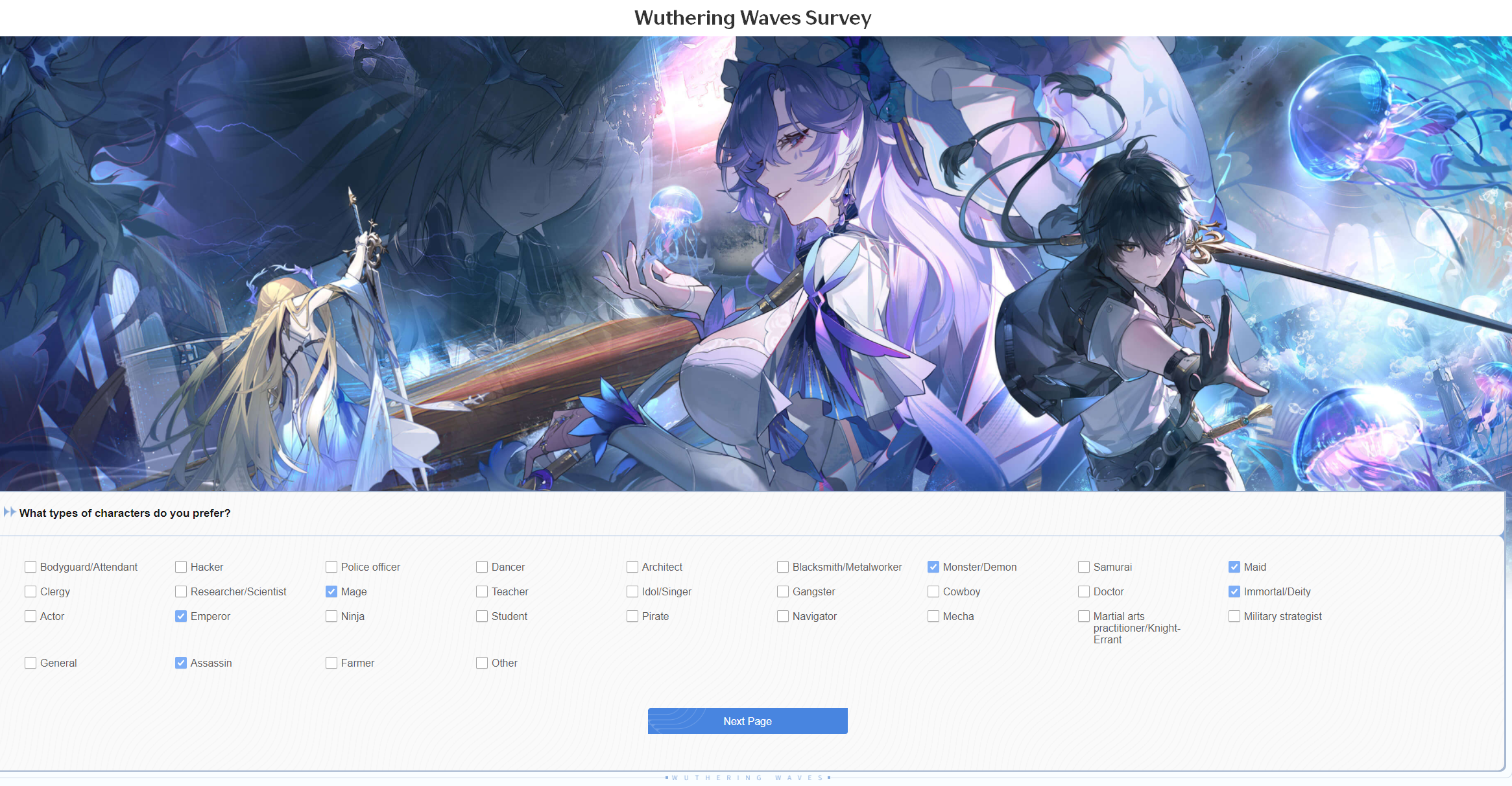Uncheck the Maid checkbox
1512x786 pixels.
coord(1234,567)
